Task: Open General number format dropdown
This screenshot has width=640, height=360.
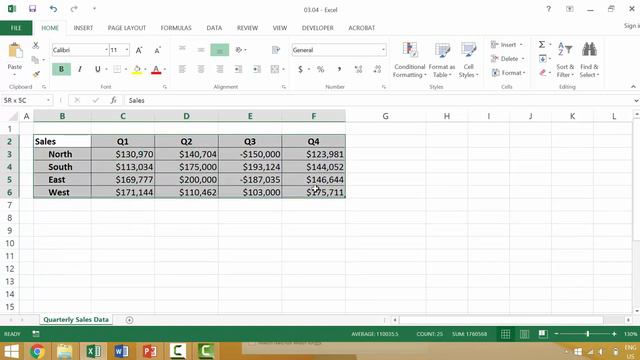Action: click(x=383, y=50)
